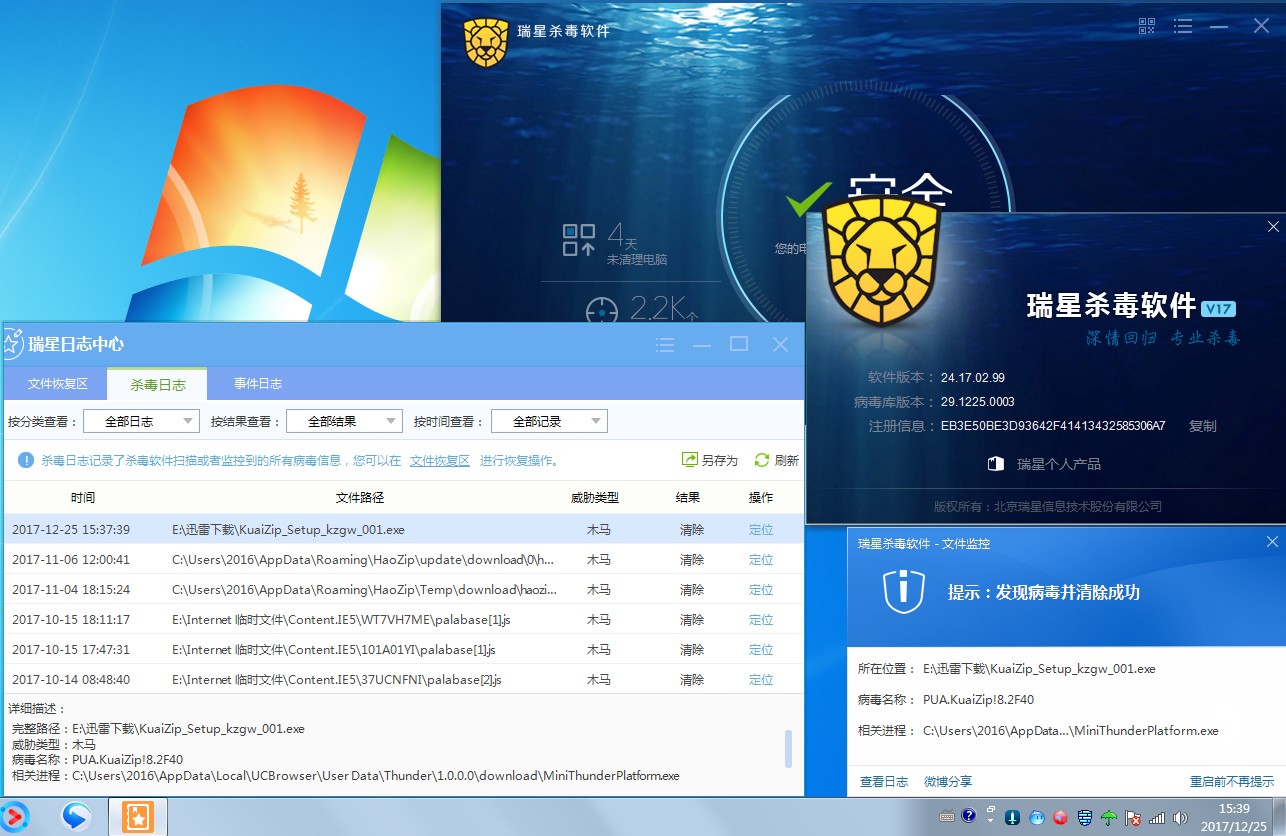Click the green umbrella tray icon
Viewport: 1286px width, 836px height.
[x=1108, y=817]
